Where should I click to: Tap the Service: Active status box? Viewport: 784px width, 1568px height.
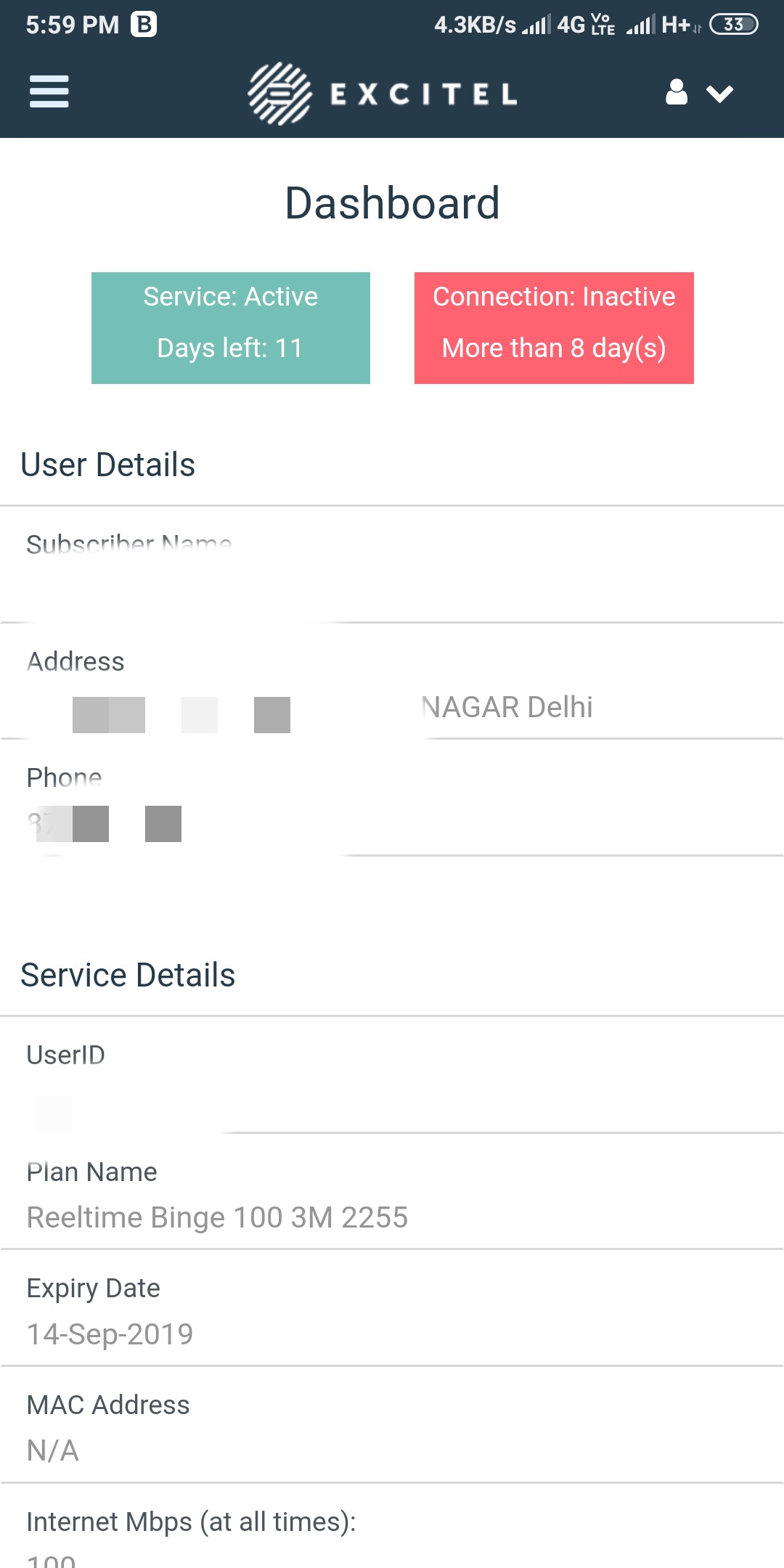231,327
